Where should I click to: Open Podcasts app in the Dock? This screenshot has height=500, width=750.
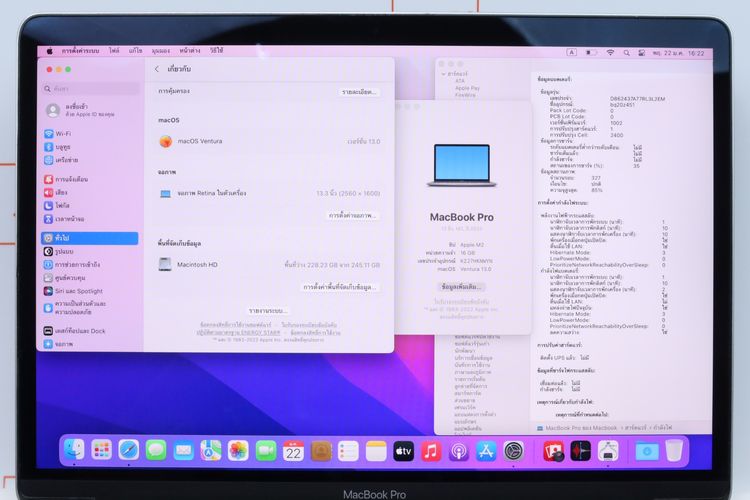[458, 450]
